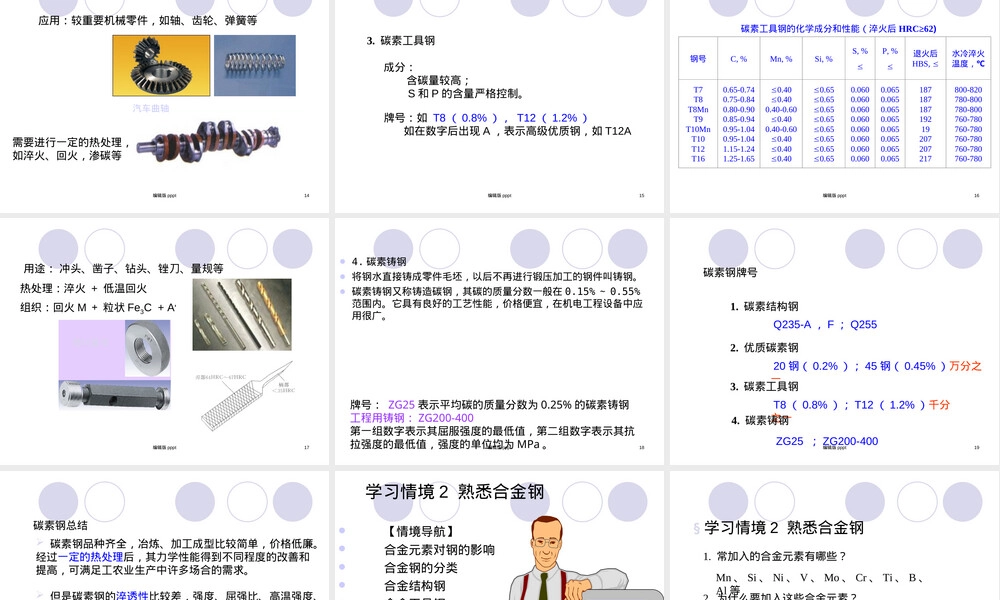Click the 'Si, %' table header cell
This screenshot has width=1000, height=600.
[823, 59]
